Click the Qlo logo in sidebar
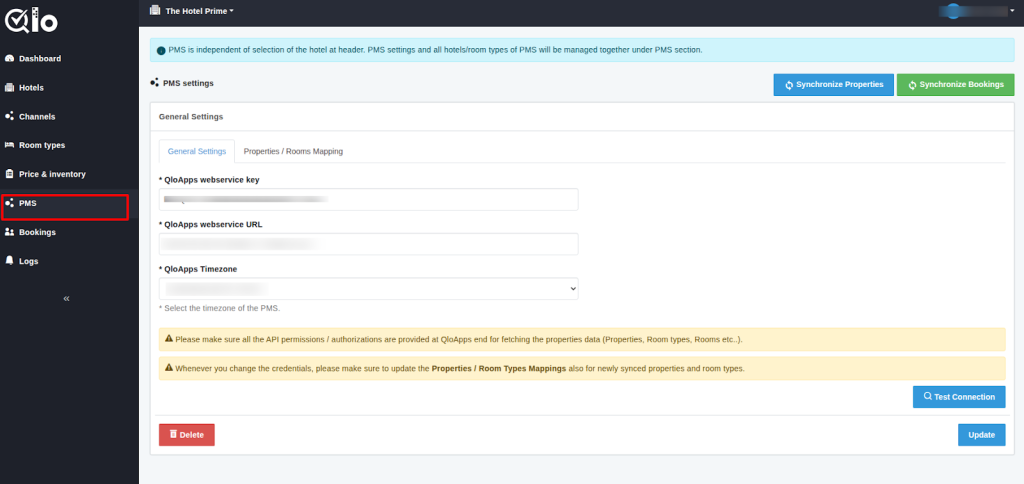1024x484 pixels. coord(32,20)
